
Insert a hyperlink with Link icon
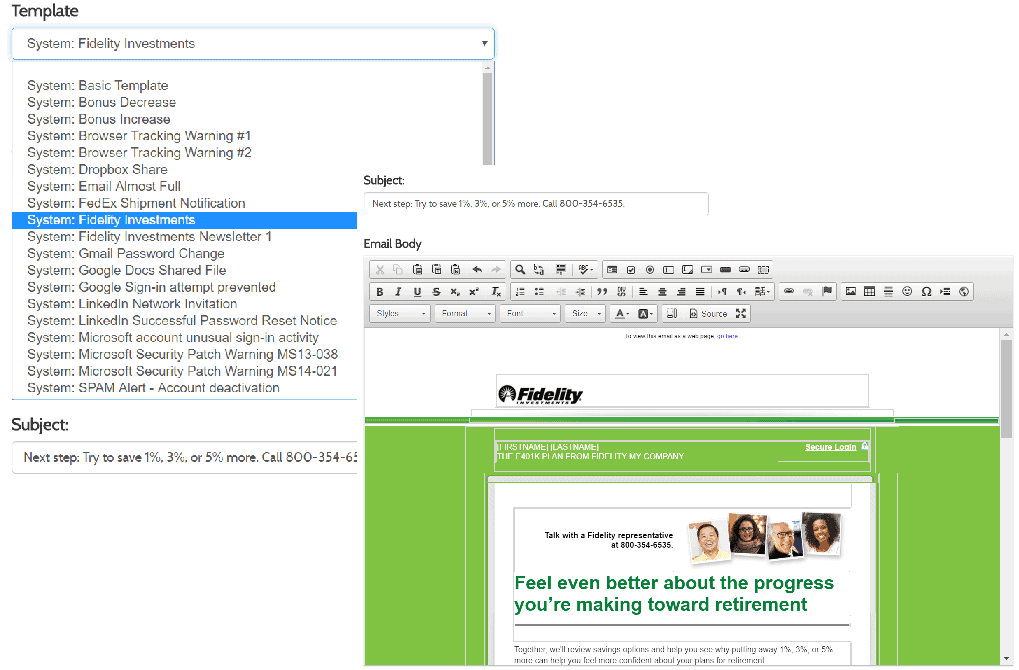click(x=789, y=292)
